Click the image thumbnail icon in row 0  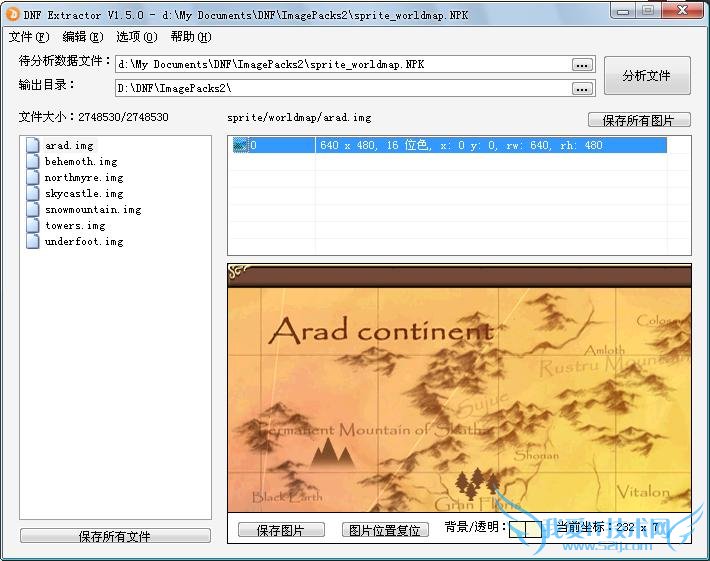click(240, 145)
